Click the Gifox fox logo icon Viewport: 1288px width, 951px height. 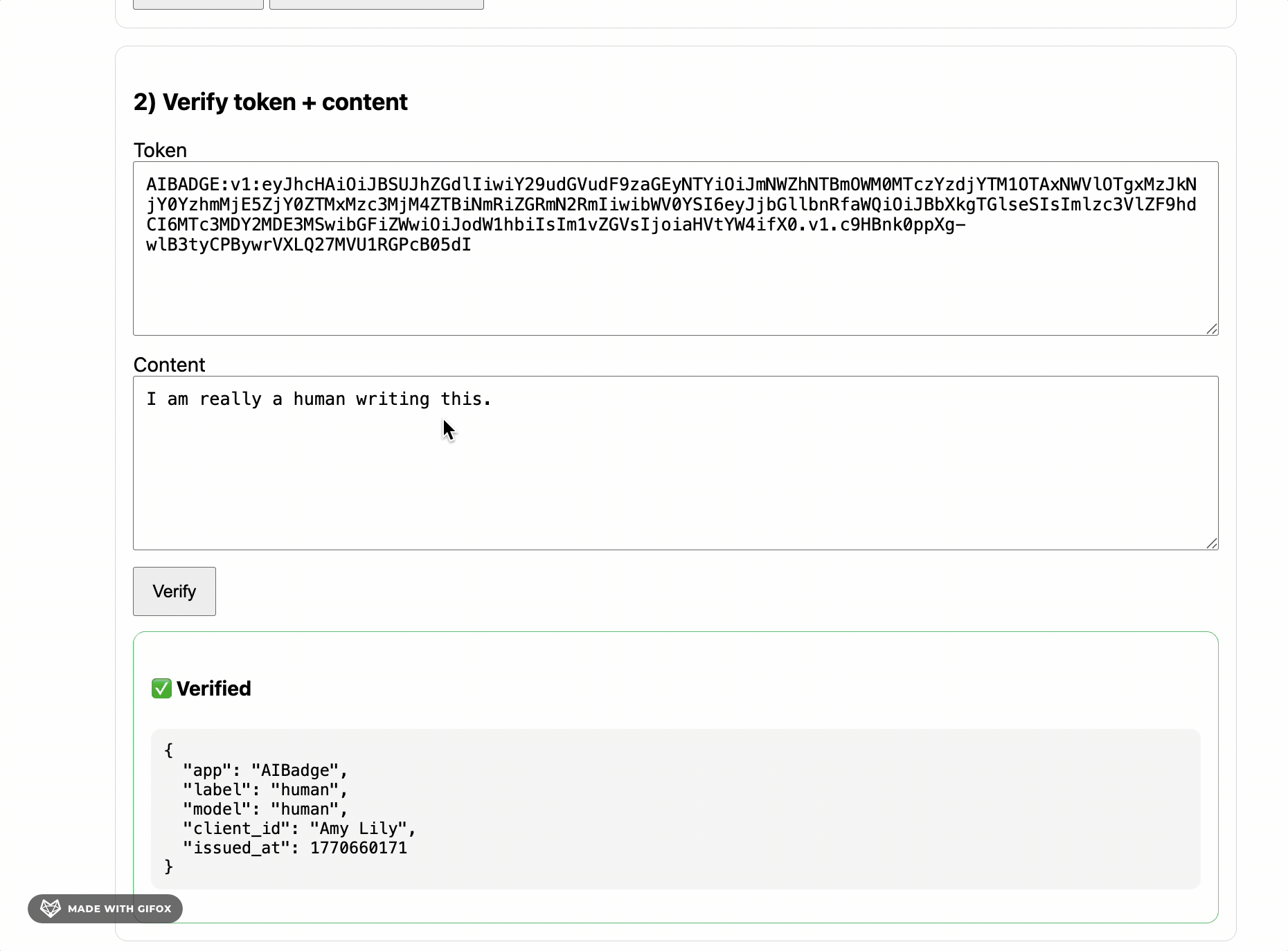tap(51, 908)
